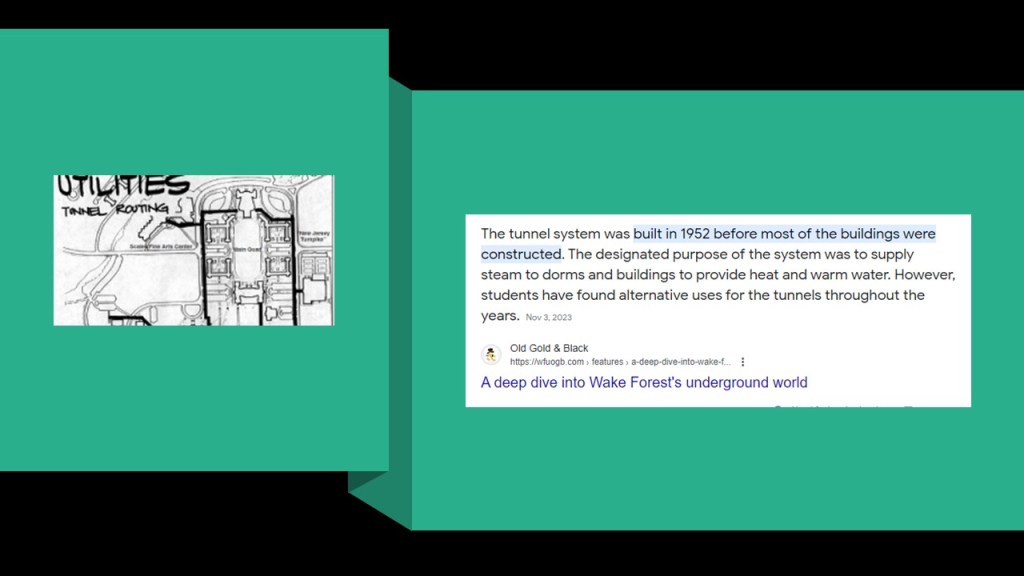Click the building outline at the map's right edge
The width and height of the screenshot is (1024, 576).
315,290
